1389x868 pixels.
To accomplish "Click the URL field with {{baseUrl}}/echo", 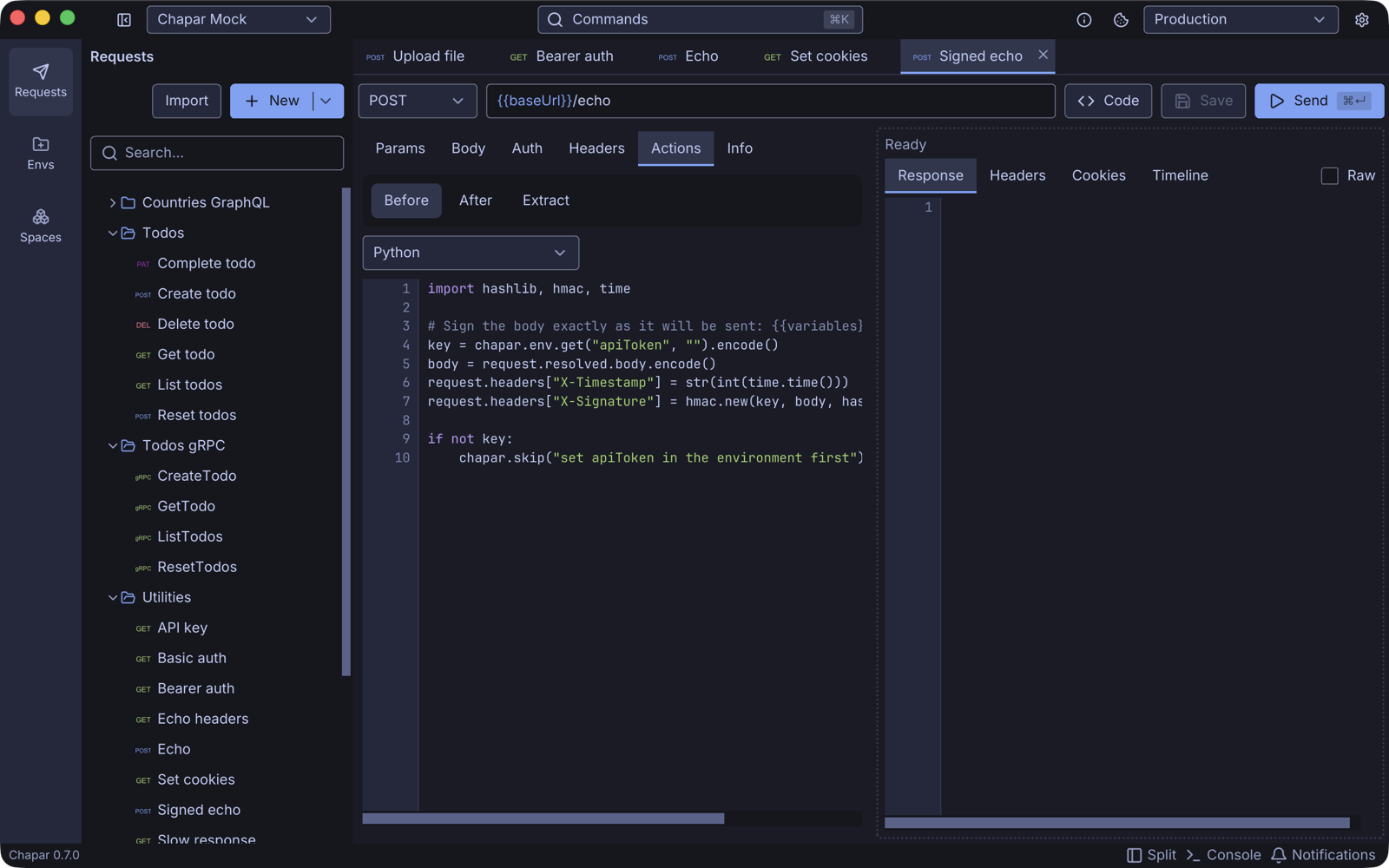I will click(x=770, y=101).
